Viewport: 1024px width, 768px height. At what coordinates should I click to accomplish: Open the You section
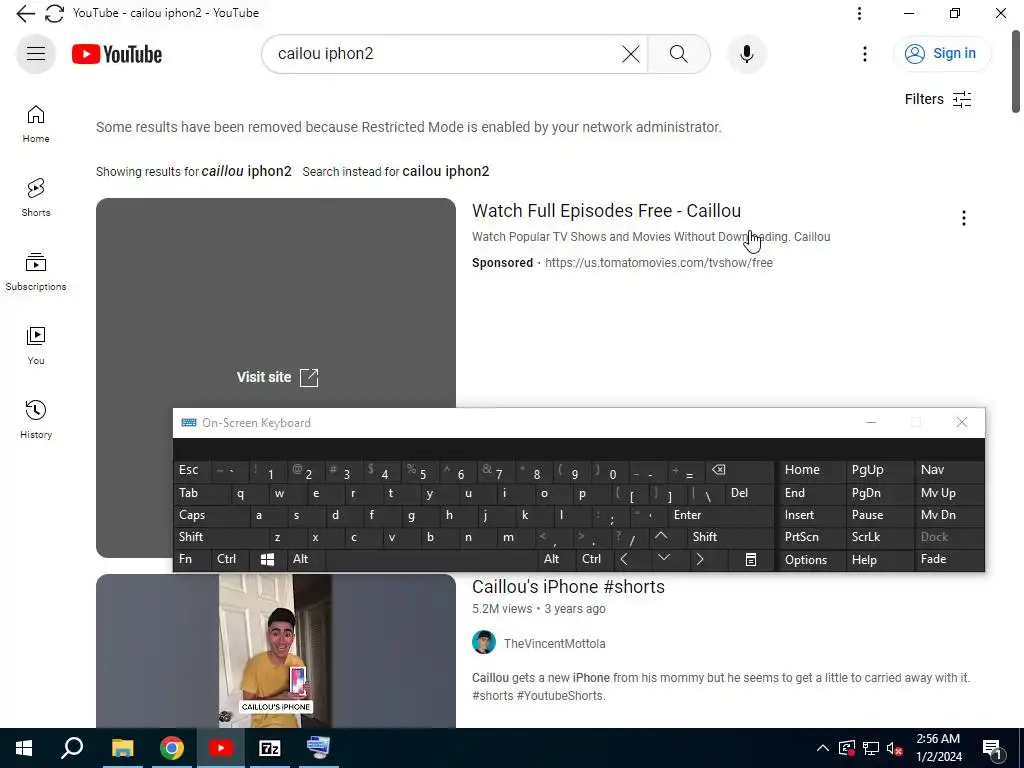tap(36, 346)
